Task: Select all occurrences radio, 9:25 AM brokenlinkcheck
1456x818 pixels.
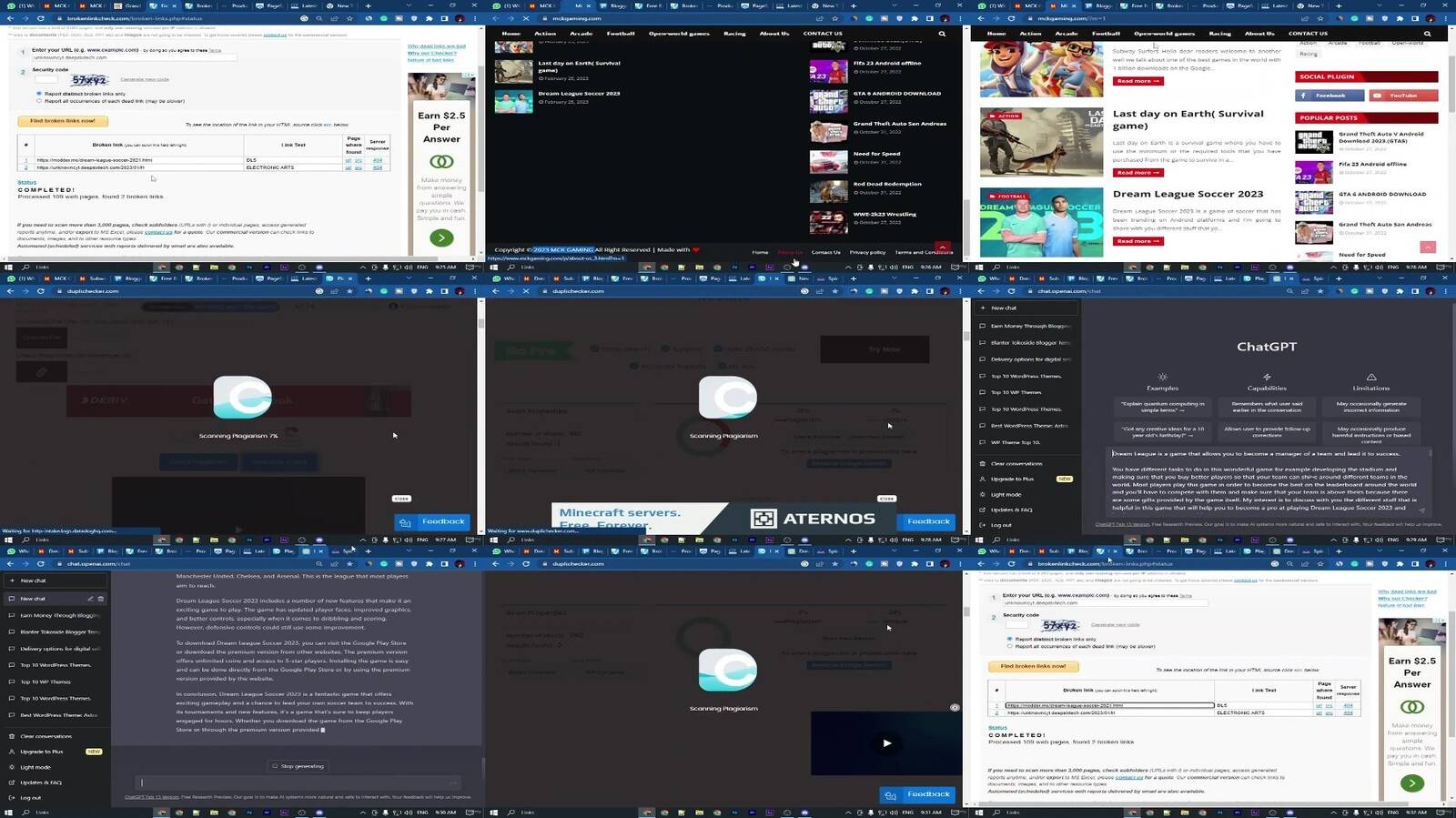Action: [x=39, y=101]
